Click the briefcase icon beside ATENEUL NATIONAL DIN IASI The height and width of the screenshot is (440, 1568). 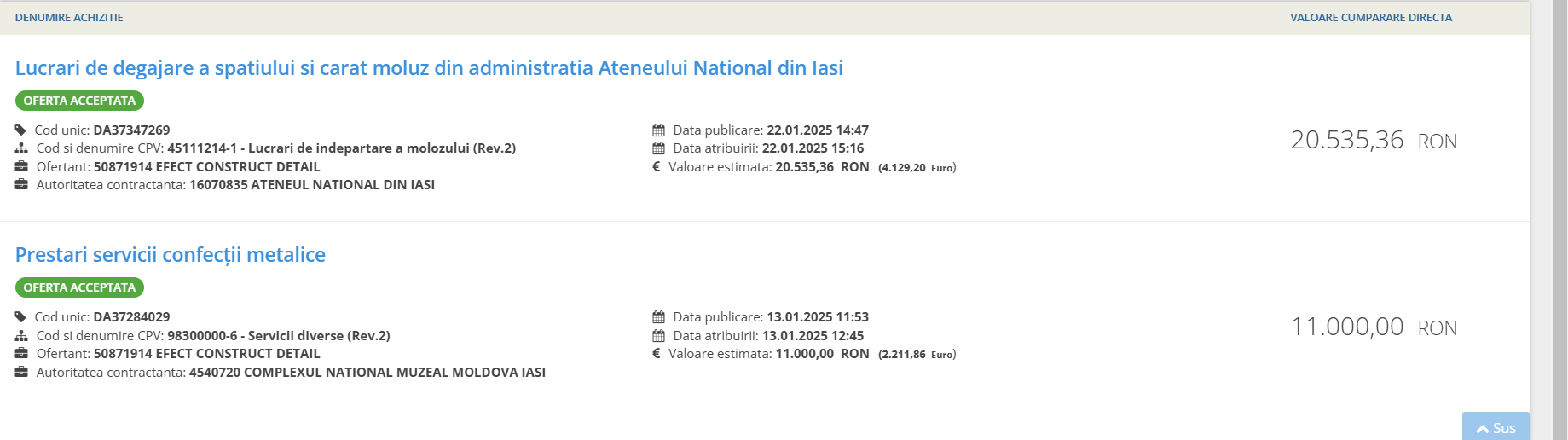click(21, 184)
